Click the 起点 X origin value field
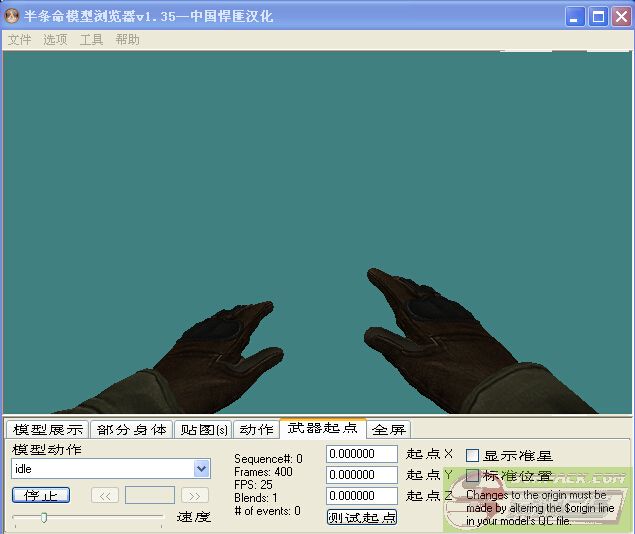Screen dimensions: 635x534 coord(362,454)
